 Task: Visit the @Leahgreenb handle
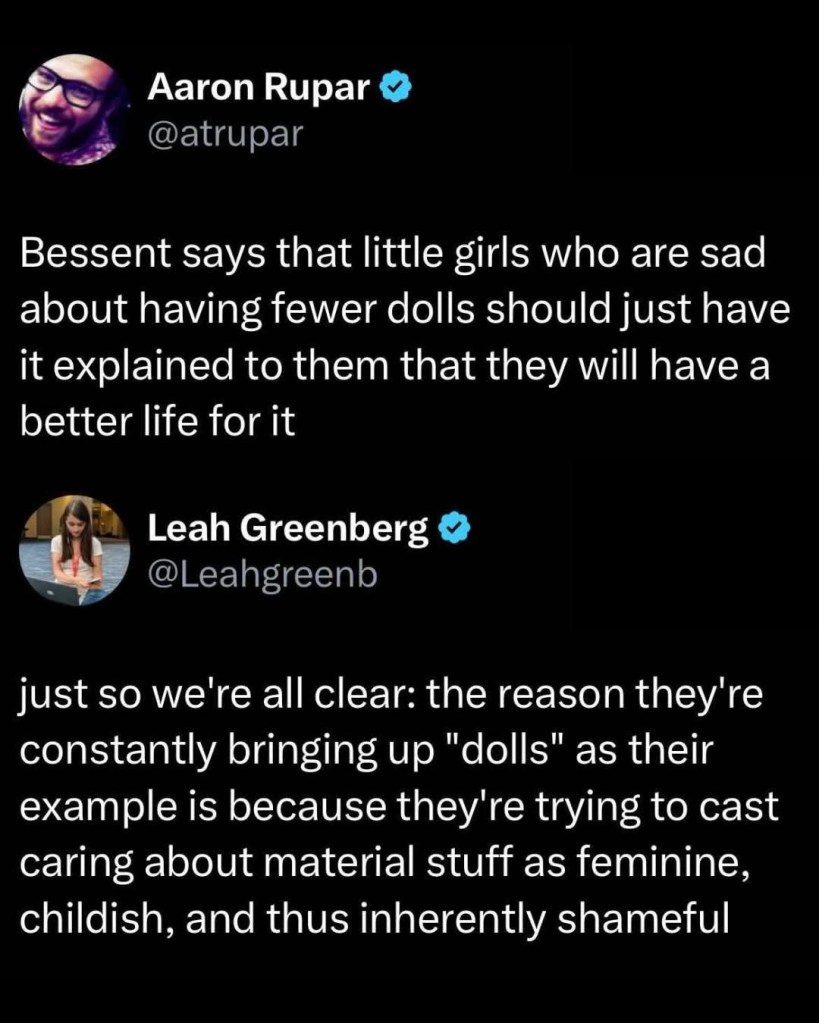262,574
